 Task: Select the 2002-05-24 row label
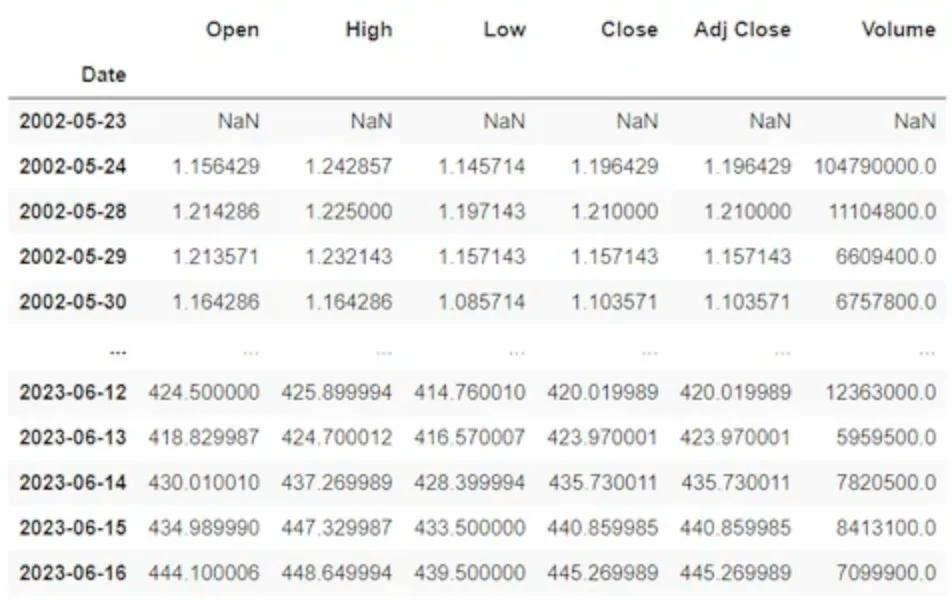(73, 166)
